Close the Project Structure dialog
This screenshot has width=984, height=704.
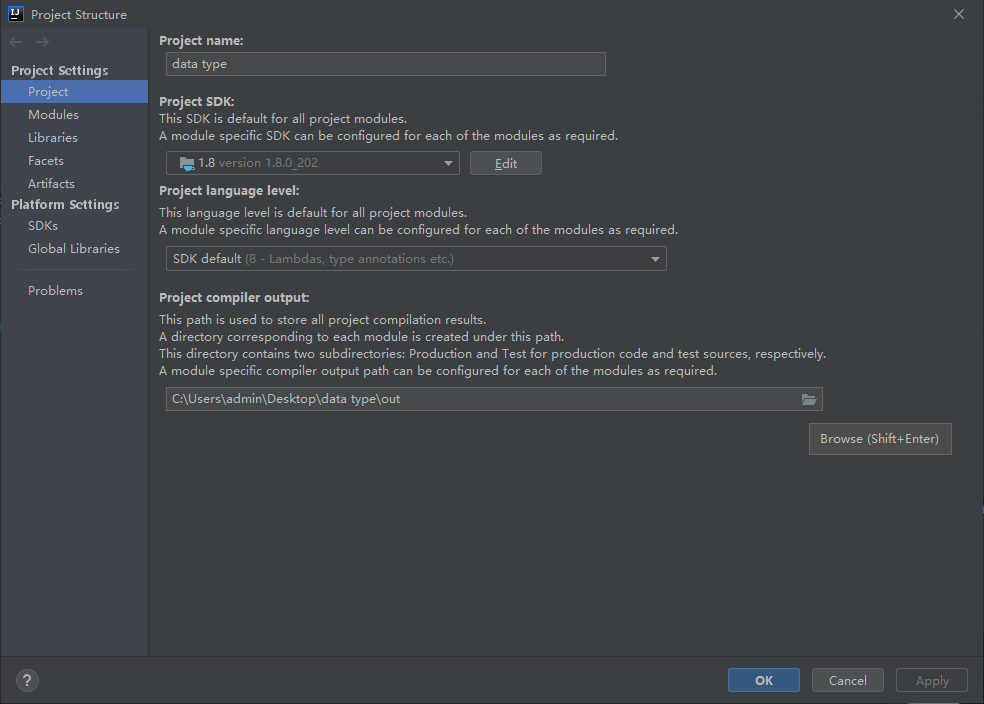958,14
